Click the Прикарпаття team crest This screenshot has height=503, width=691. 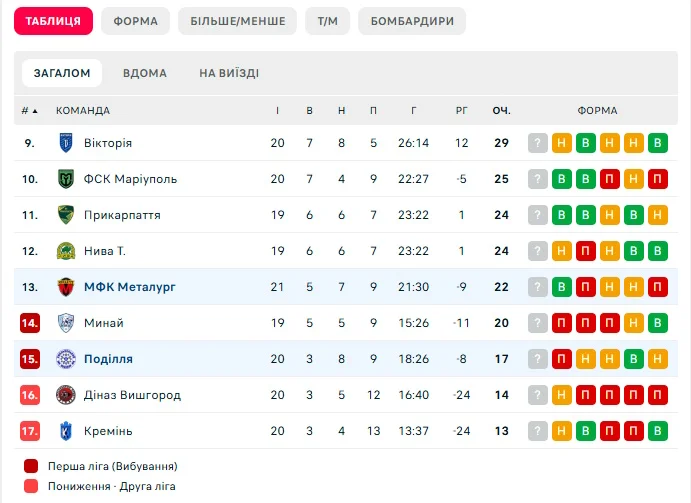[66, 215]
